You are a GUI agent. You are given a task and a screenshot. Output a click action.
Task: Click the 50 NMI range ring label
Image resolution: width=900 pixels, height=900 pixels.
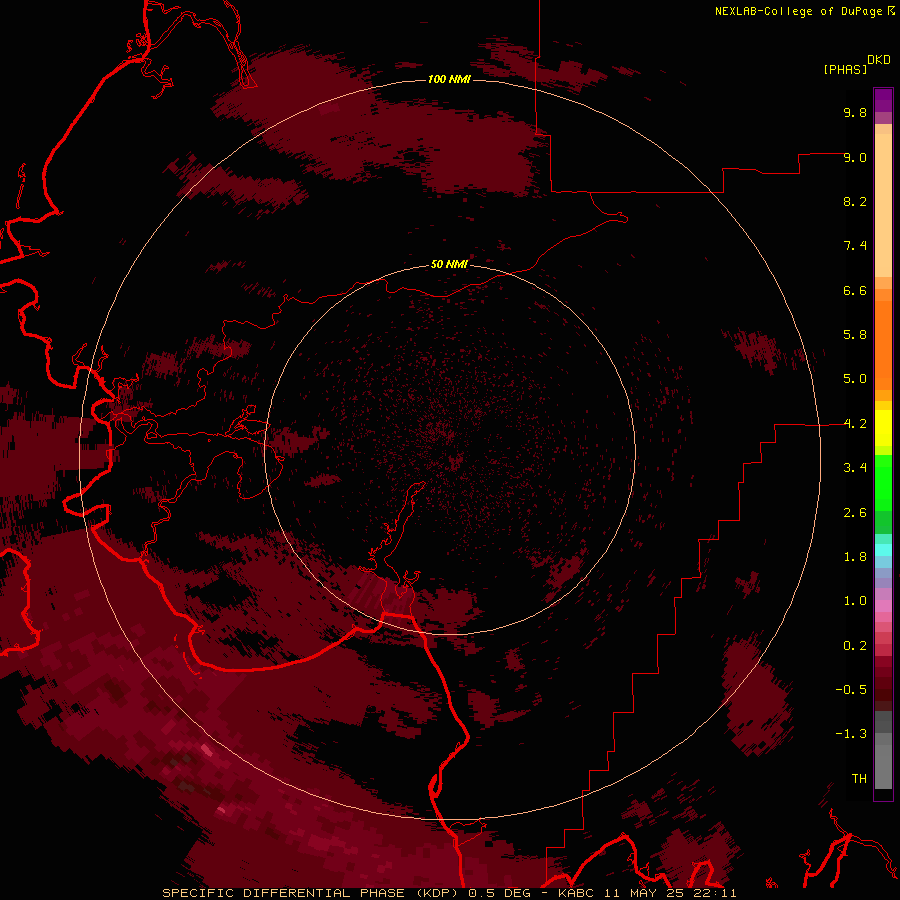click(449, 265)
